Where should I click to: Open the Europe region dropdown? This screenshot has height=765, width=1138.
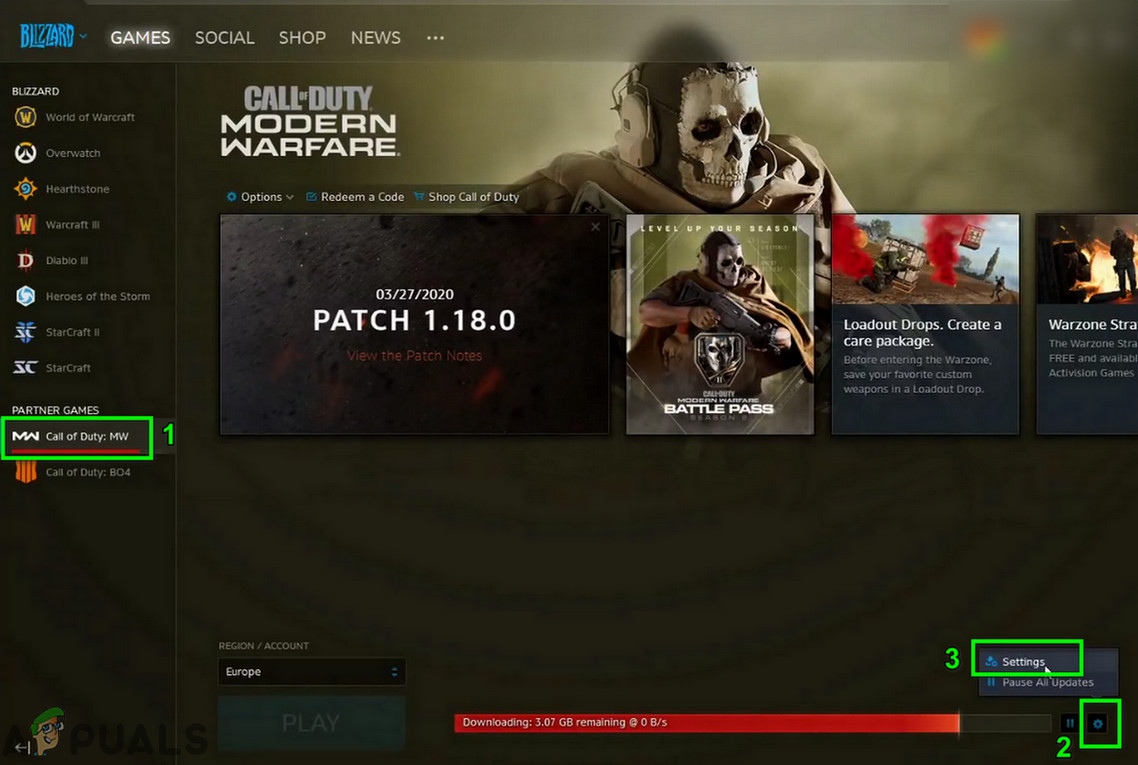pos(311,671)
